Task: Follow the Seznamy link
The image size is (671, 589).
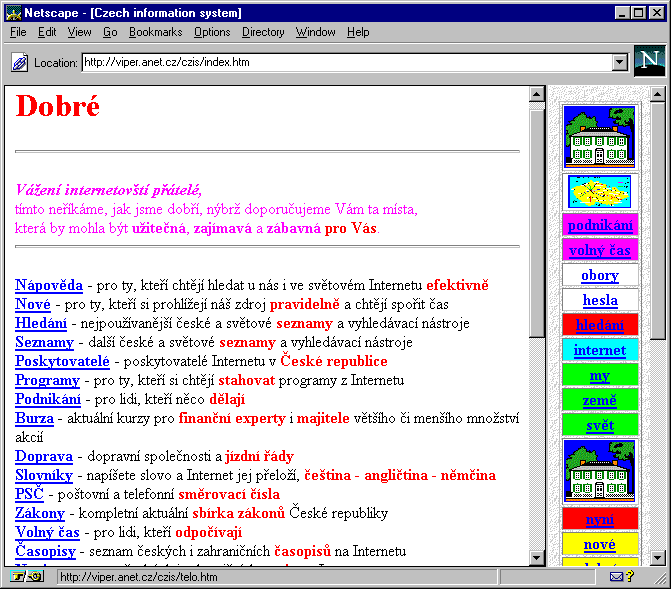Action: (44, 342)
